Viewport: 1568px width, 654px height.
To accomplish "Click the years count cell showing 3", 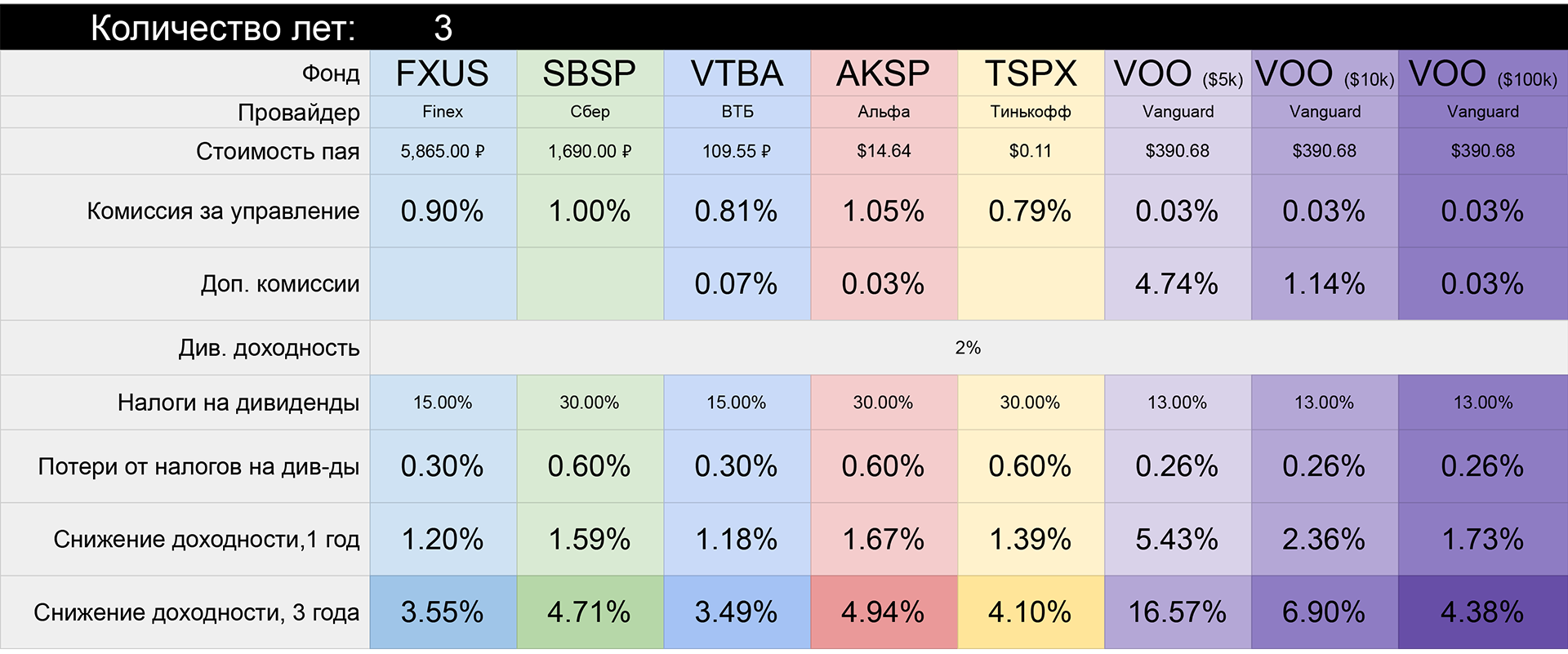I will click(443, 28).
